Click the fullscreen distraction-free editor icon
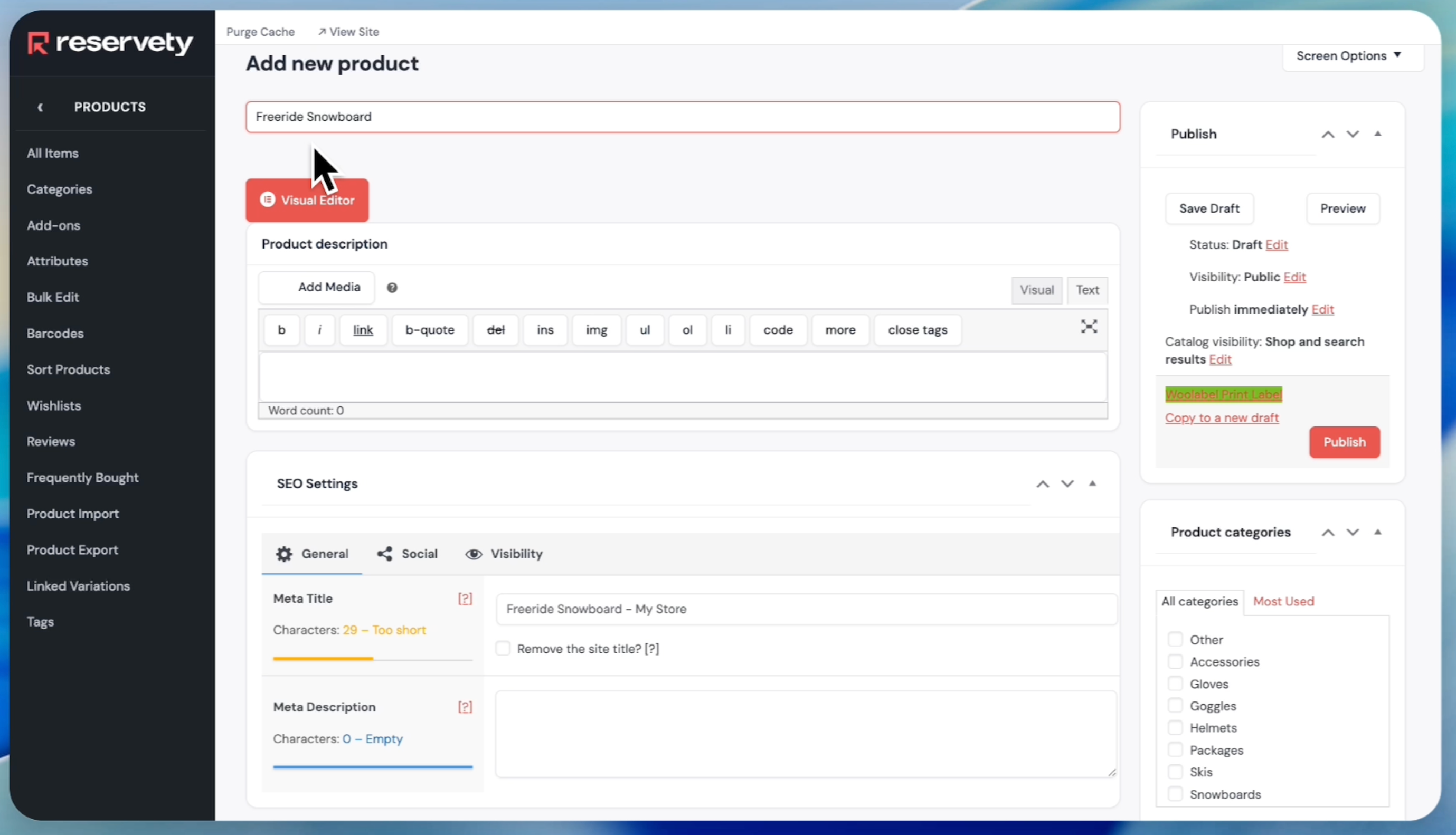Screen dimensions: 1456x835 [1089, 327]
